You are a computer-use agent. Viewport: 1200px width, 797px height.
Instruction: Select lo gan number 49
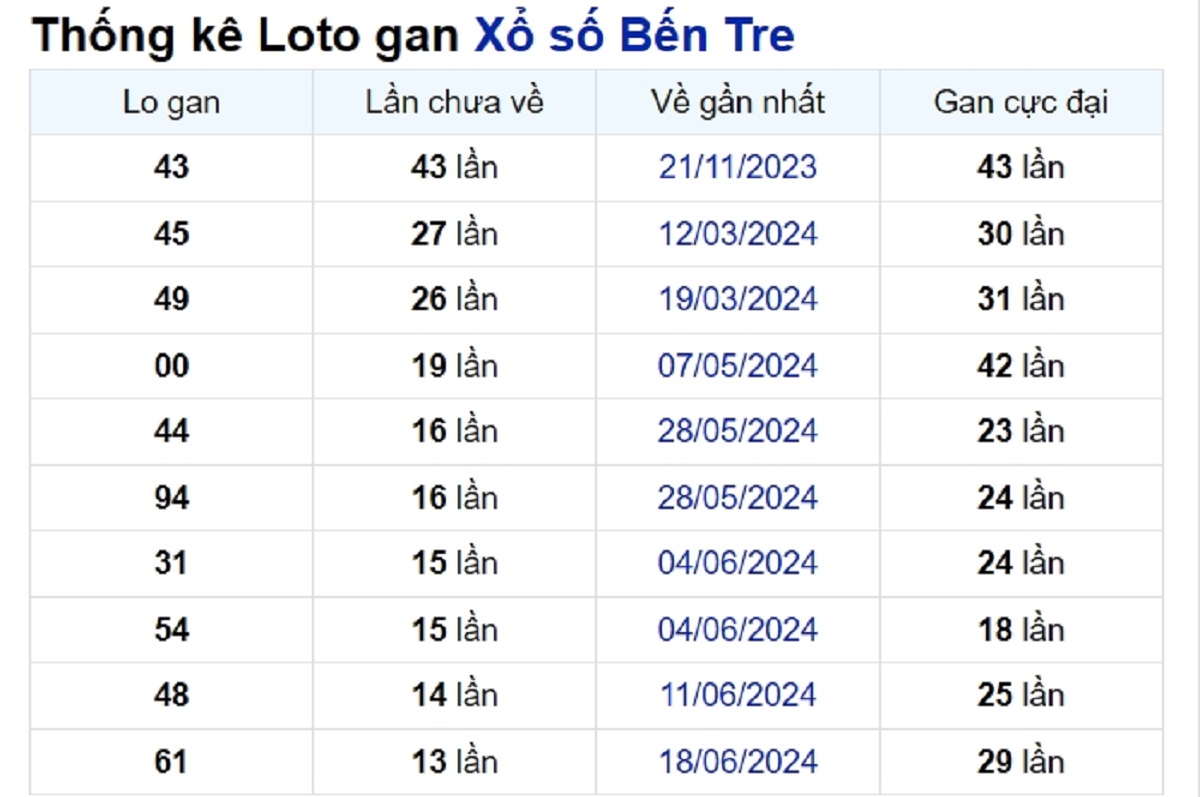click(171, 299)
